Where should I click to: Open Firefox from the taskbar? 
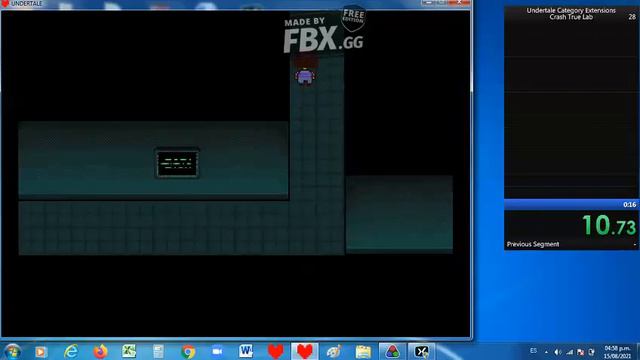click(100, 351)
